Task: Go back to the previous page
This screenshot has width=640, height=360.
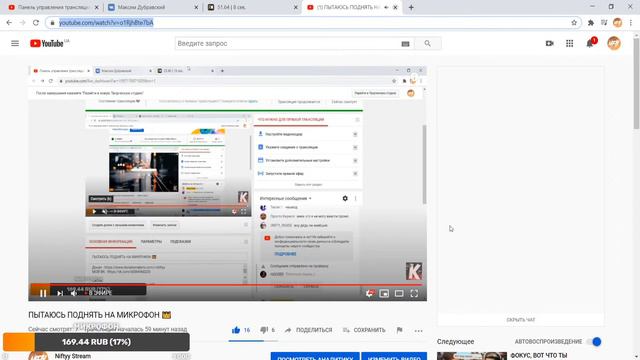Action: (x=9, y=23)
